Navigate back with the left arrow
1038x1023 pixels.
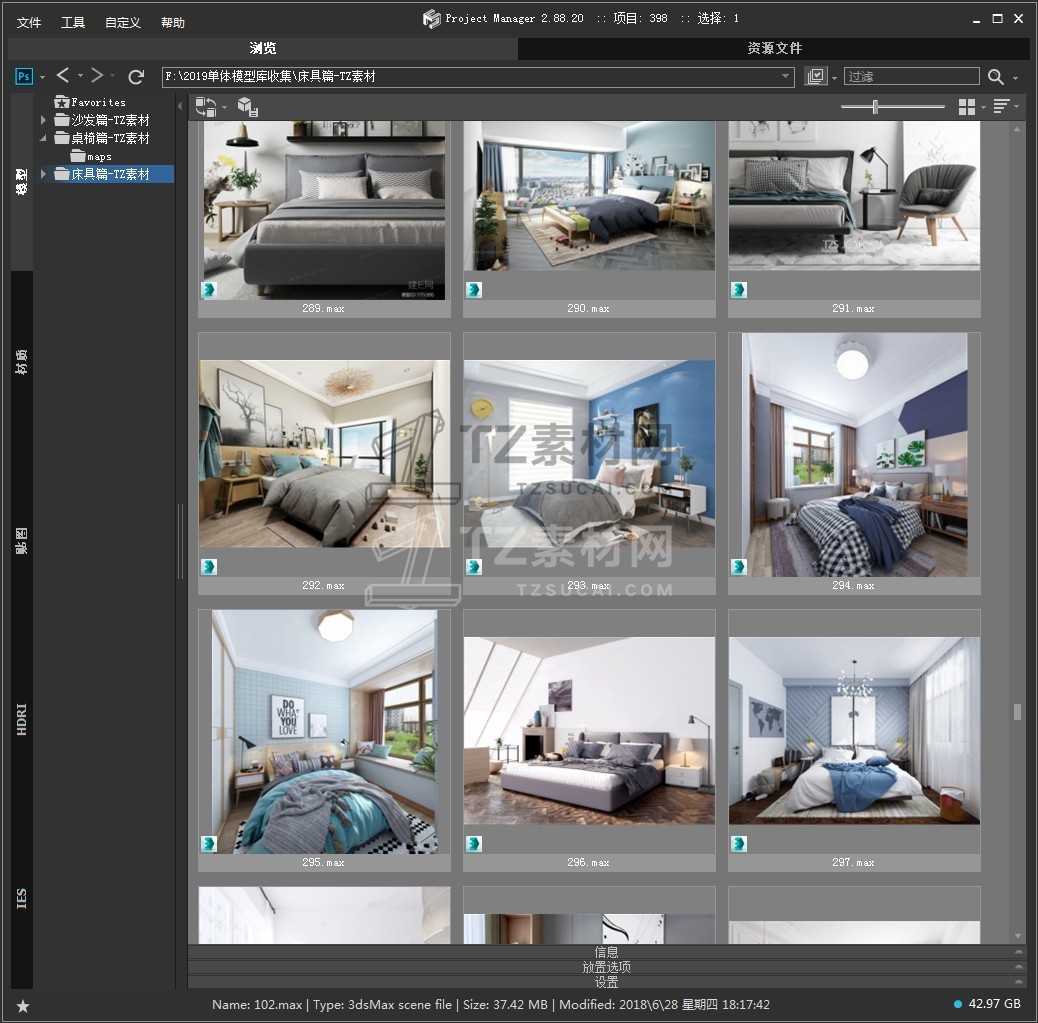tap(63, 76)
